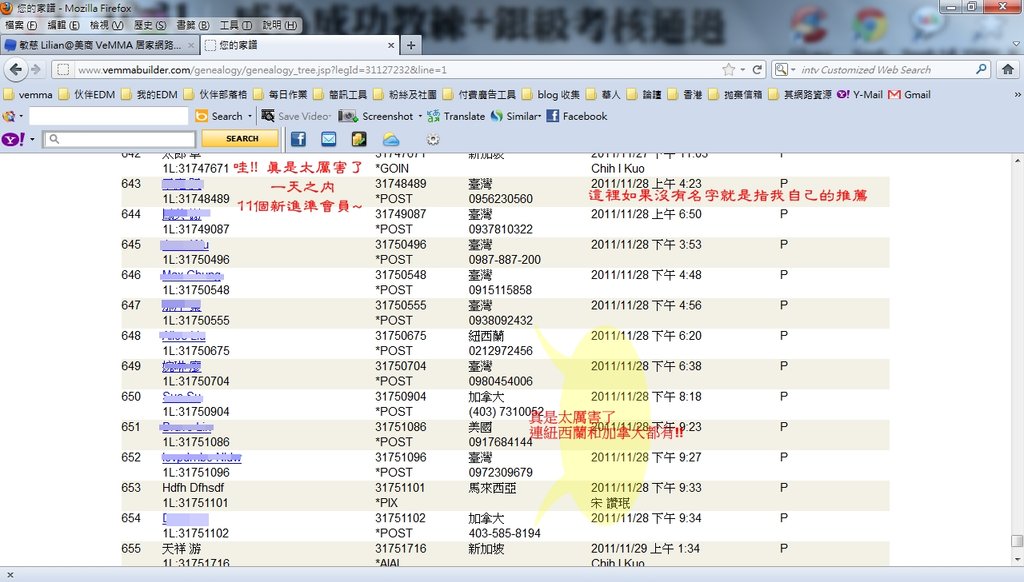Open the 伙伴EDM bookmark folder
Image resolution: width=1024 pixels, height=582 pixels.
pos(88,95)
